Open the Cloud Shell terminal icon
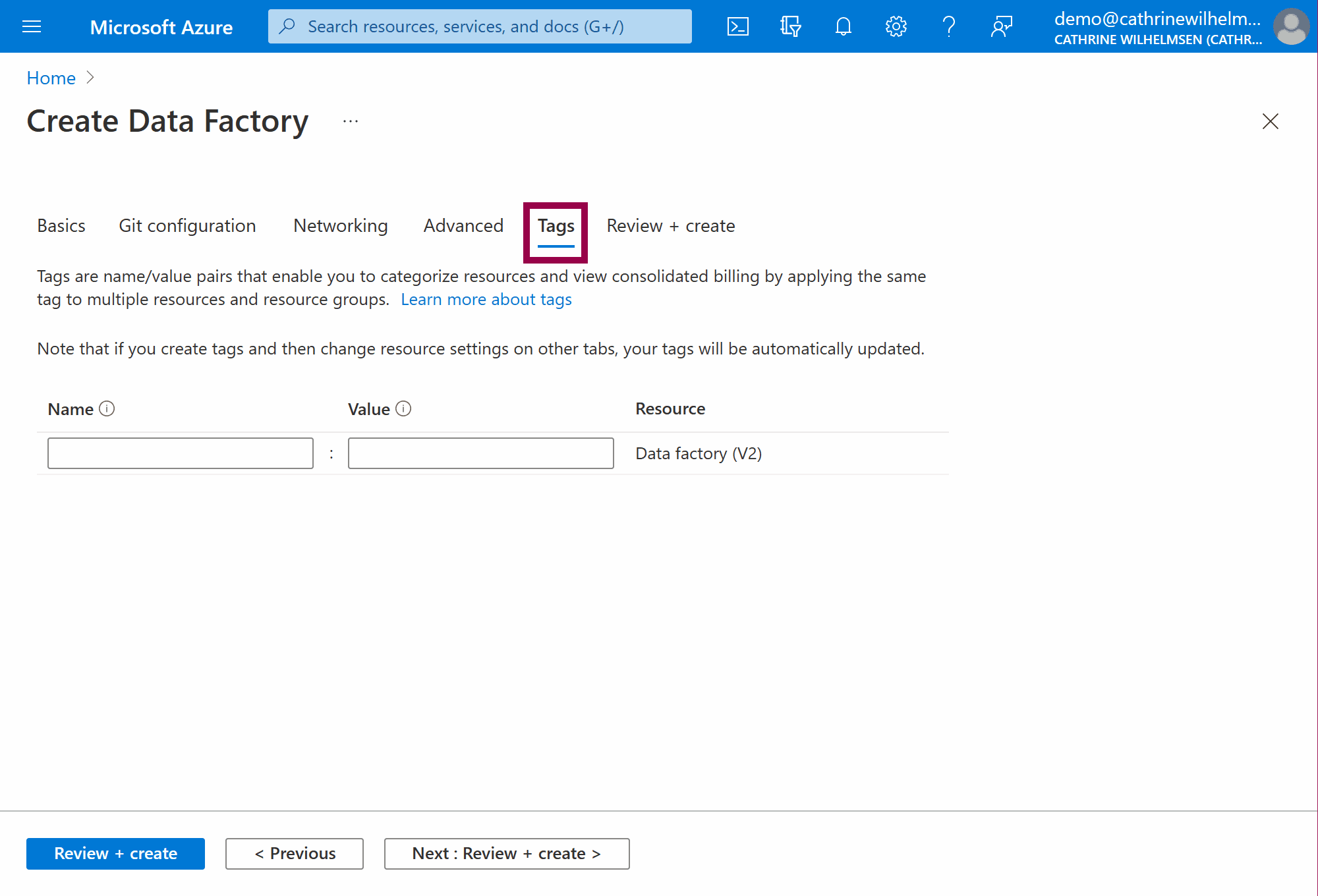Image resolution: width=1318 pixels, height=896 pixels. click(x=737, y=26)
